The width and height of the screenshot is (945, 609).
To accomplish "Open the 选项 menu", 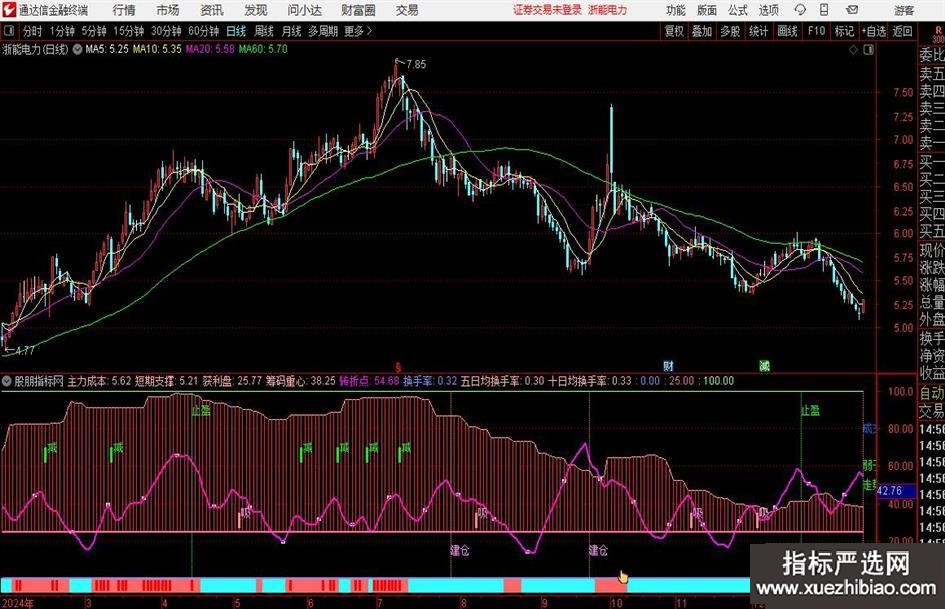I will [768, 10].
